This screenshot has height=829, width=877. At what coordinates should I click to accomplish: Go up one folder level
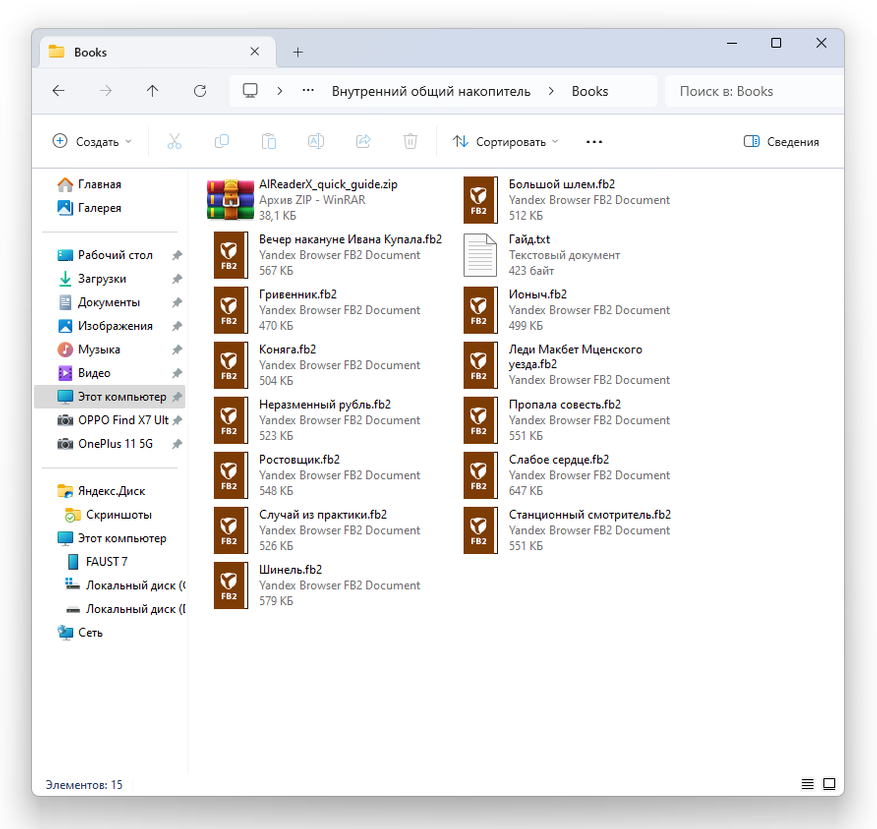click(x=152, y=91)
